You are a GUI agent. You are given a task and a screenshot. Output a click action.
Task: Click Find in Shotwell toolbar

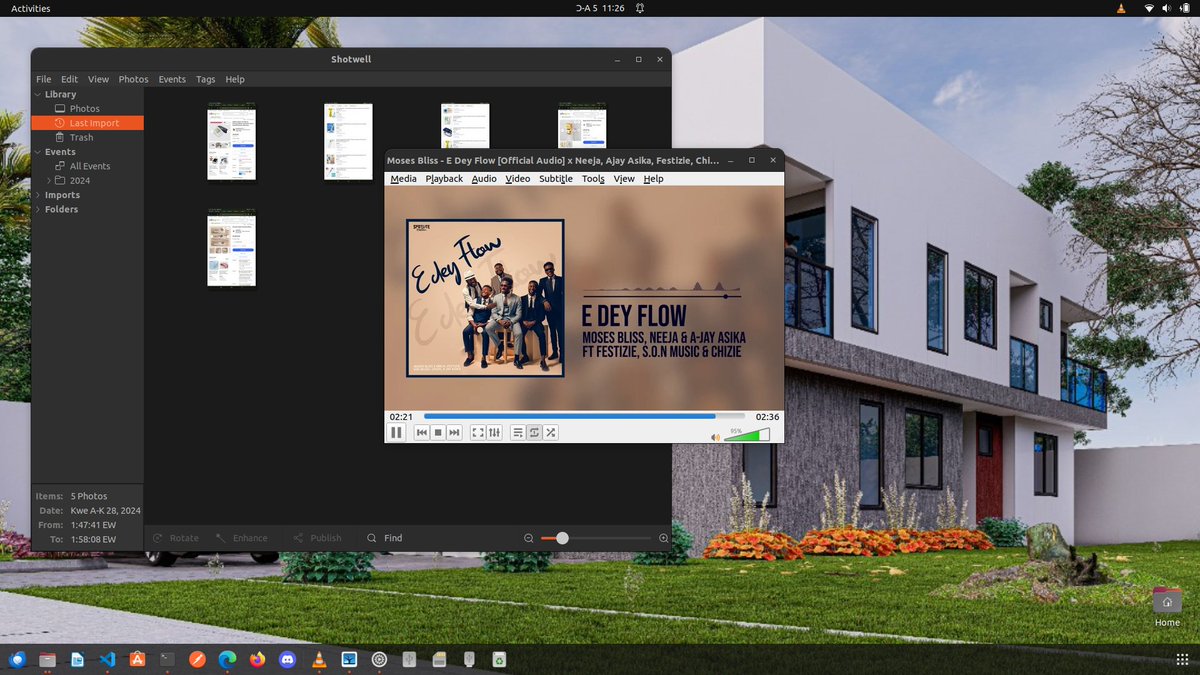coord(384,538)
